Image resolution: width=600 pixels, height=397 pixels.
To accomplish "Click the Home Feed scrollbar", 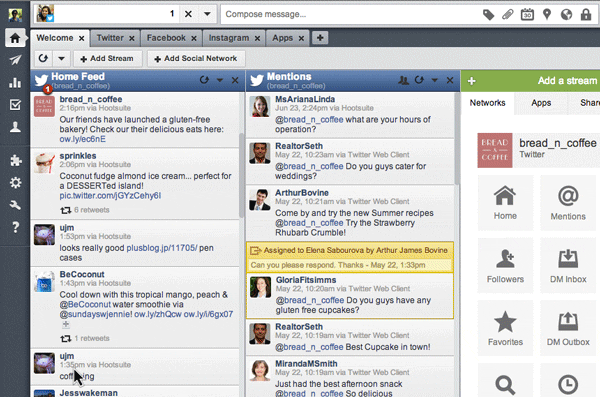I will pos(241,175).
